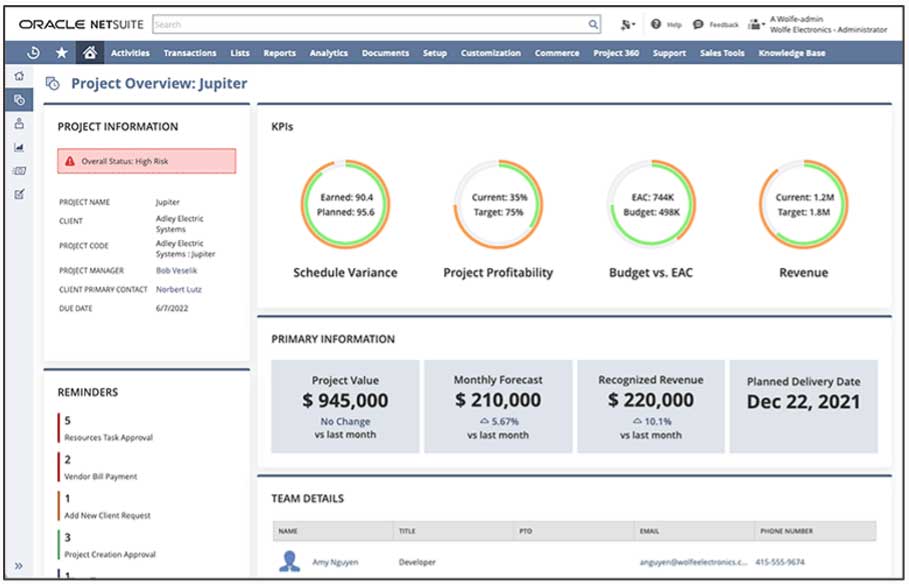Expand the left sidebar with double chevron
The width and height of the screenshot is (909, 584).
[18, 566]
